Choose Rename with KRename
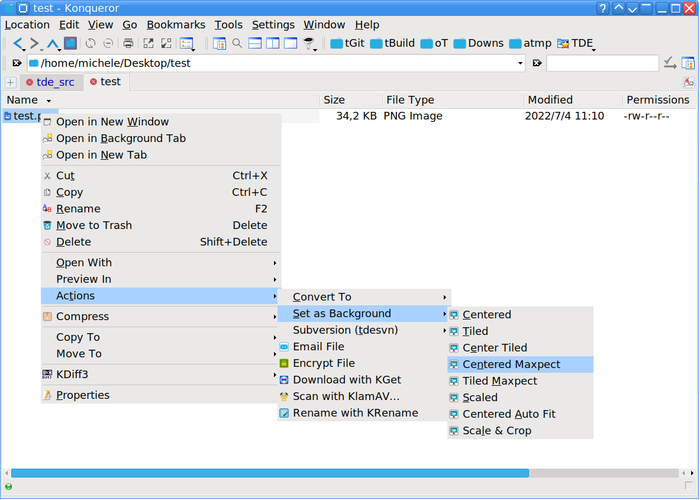 click(x=364, y=413)
